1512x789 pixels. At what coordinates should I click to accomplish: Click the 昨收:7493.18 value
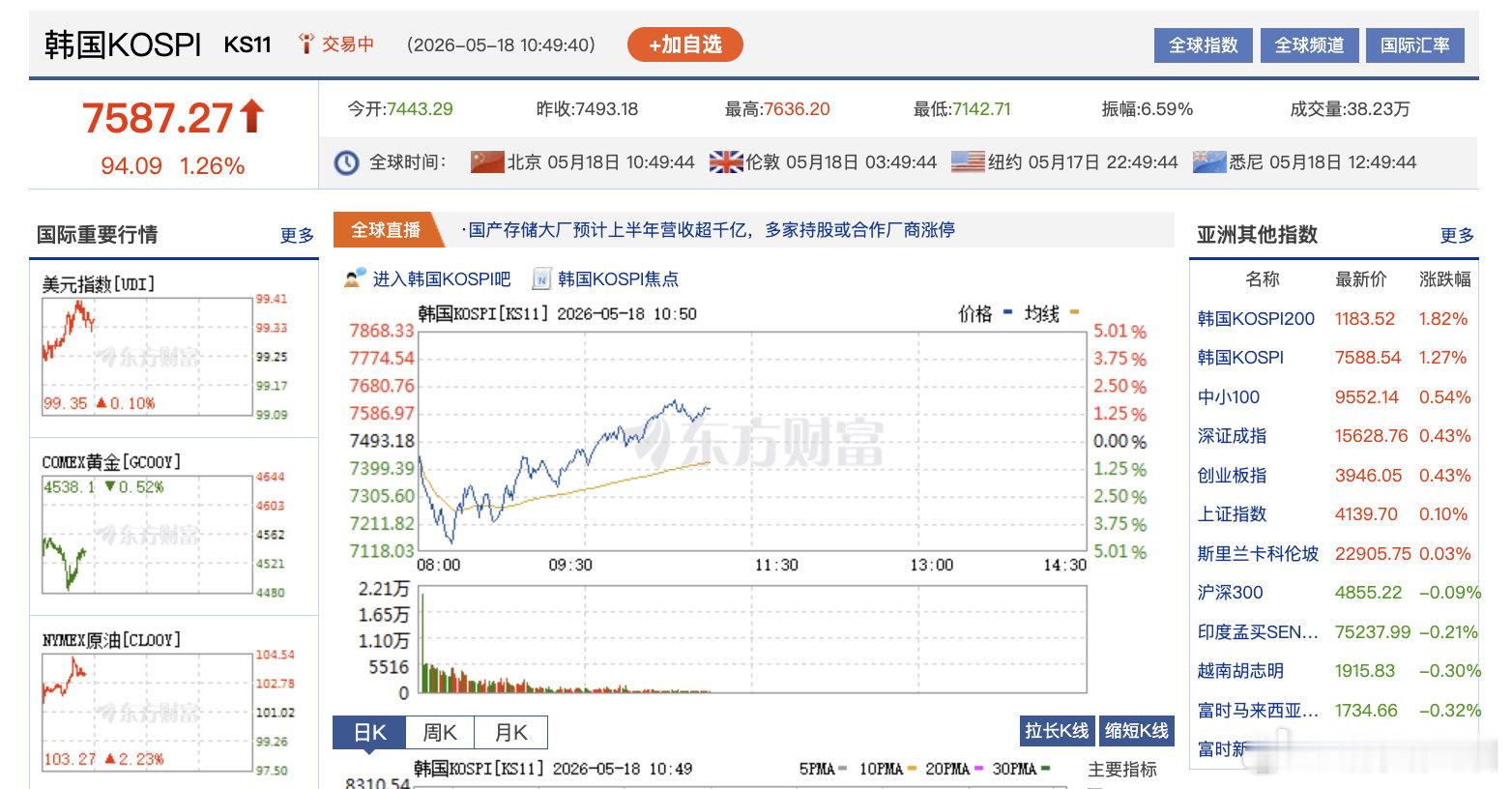(587, 109)
